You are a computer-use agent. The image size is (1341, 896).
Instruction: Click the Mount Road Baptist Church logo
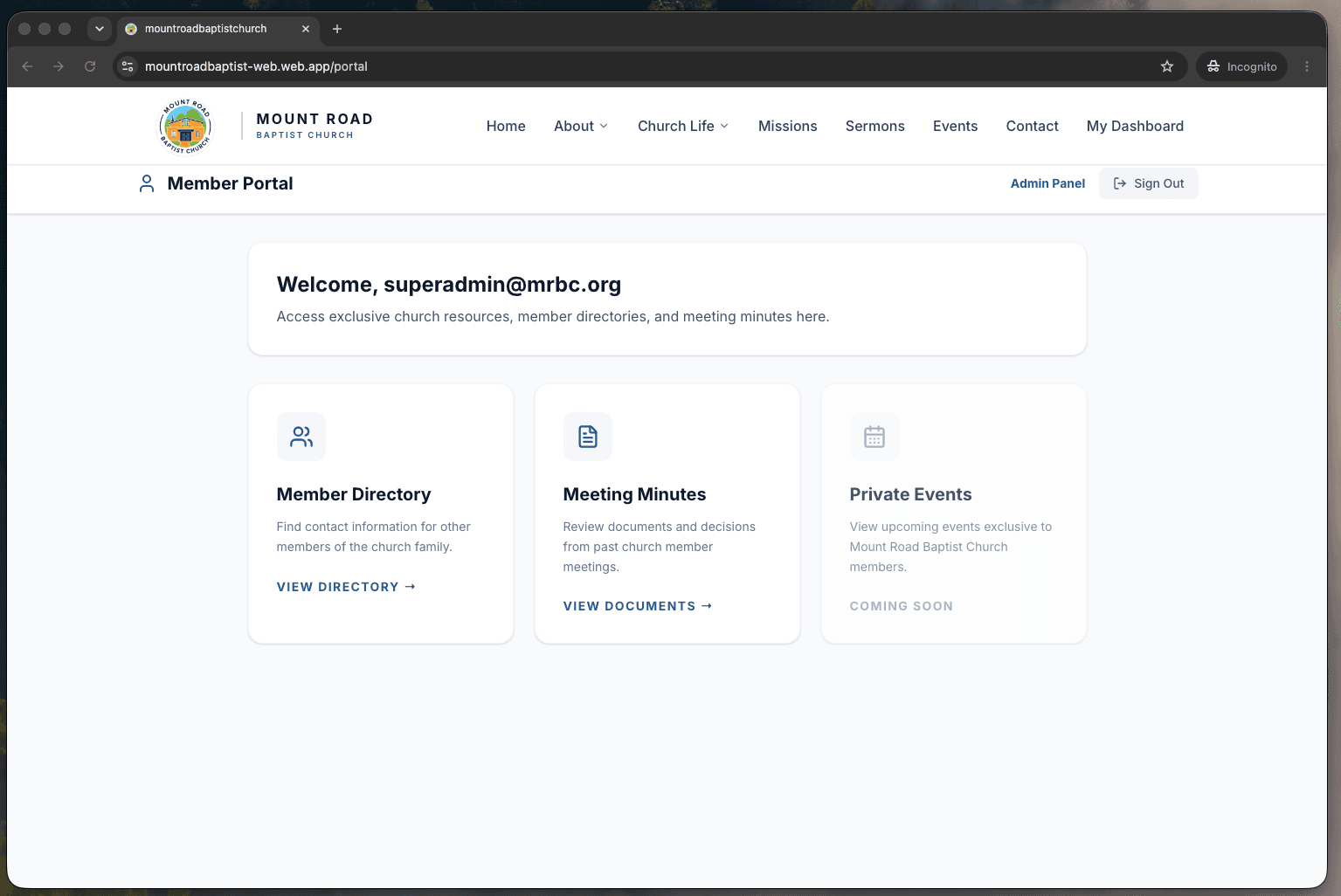pyautogui.click(x=185, y=127)
